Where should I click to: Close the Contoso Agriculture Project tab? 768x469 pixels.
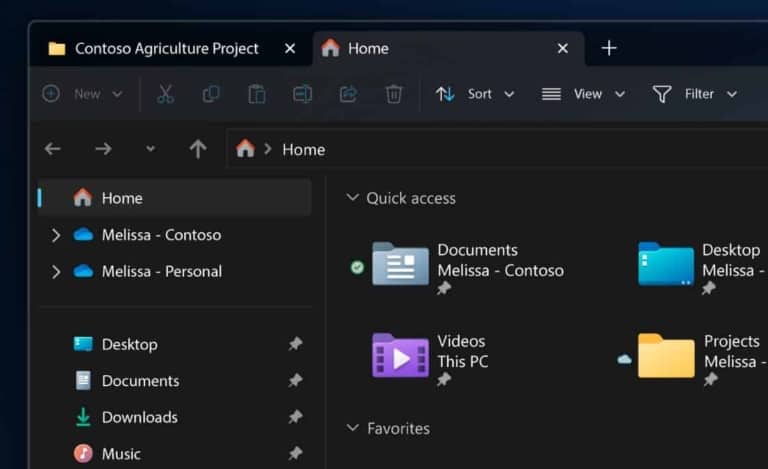[290, 48]
